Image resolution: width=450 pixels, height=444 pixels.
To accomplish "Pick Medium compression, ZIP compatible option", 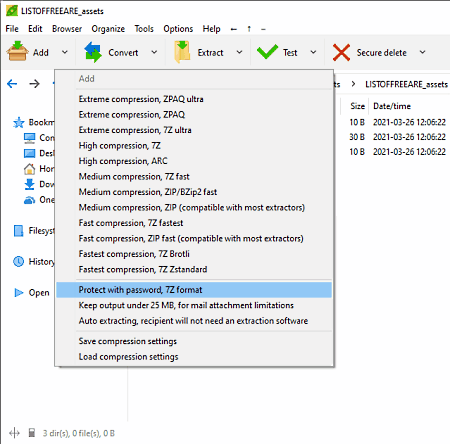I will [194, 208].
